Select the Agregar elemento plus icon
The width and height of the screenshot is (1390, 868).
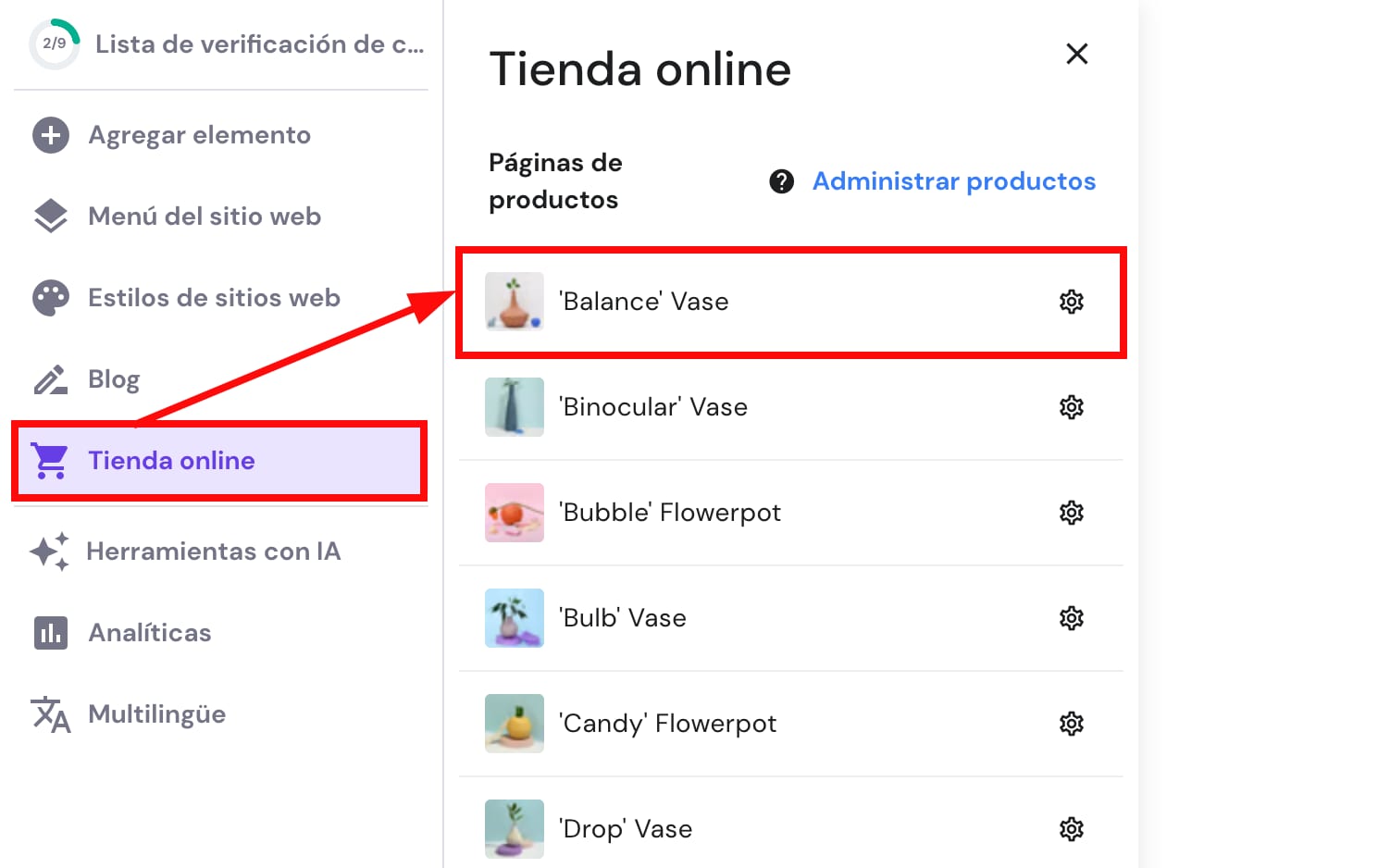(50, 134)
